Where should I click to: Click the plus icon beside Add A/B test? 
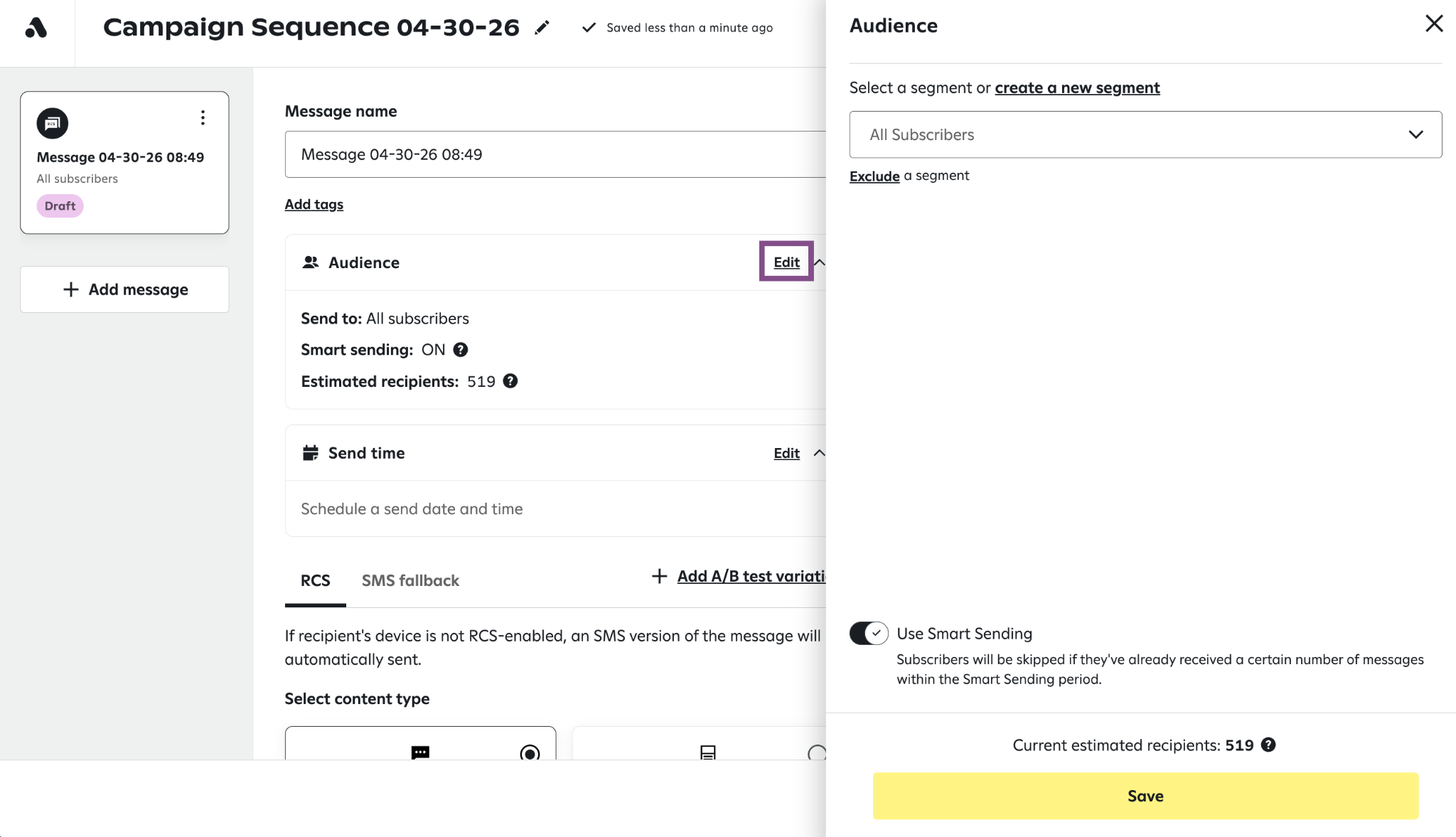coord(660,576)
